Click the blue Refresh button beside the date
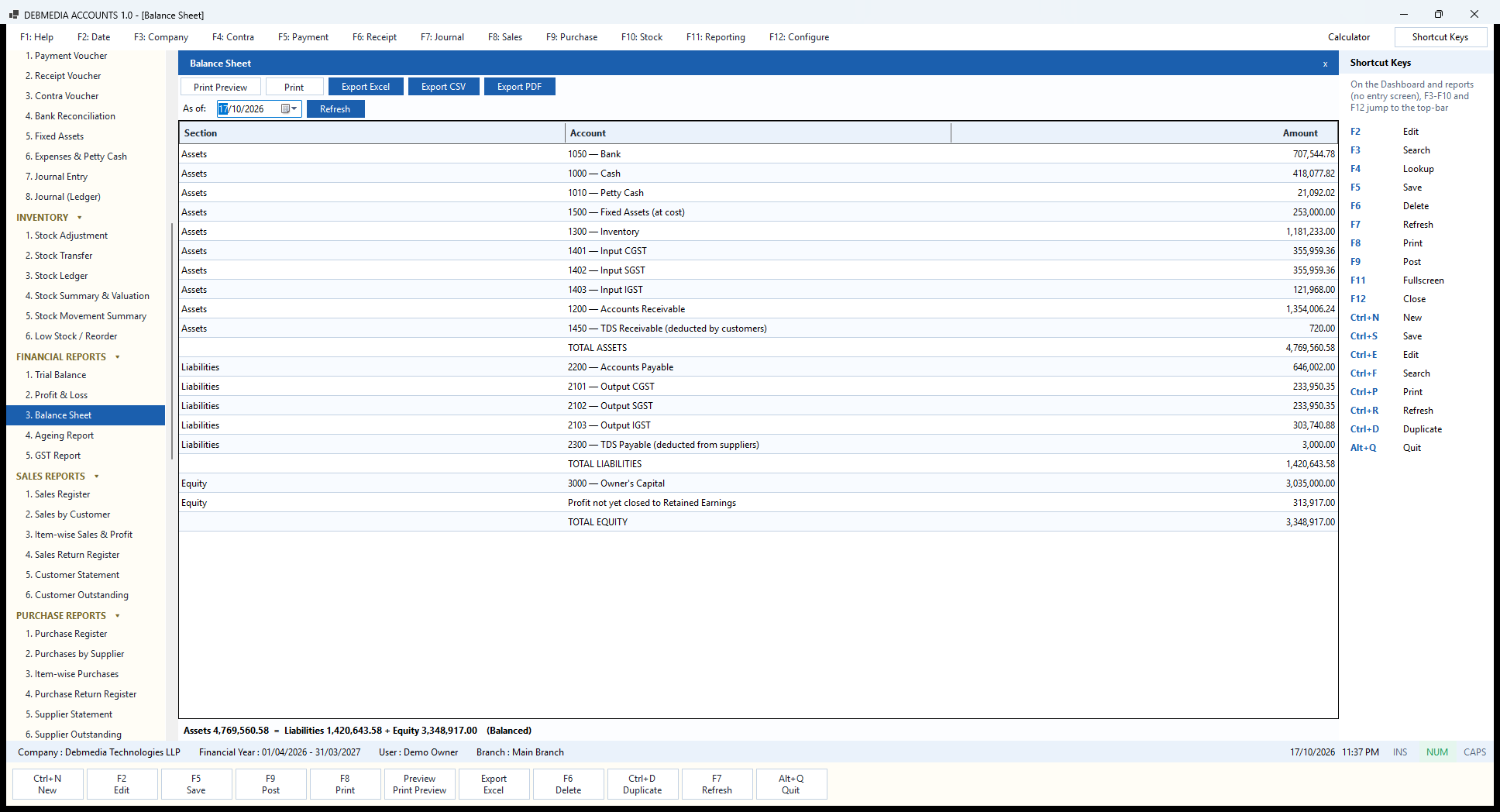This screenshot has height=812, width=1500. coord(335,109)
